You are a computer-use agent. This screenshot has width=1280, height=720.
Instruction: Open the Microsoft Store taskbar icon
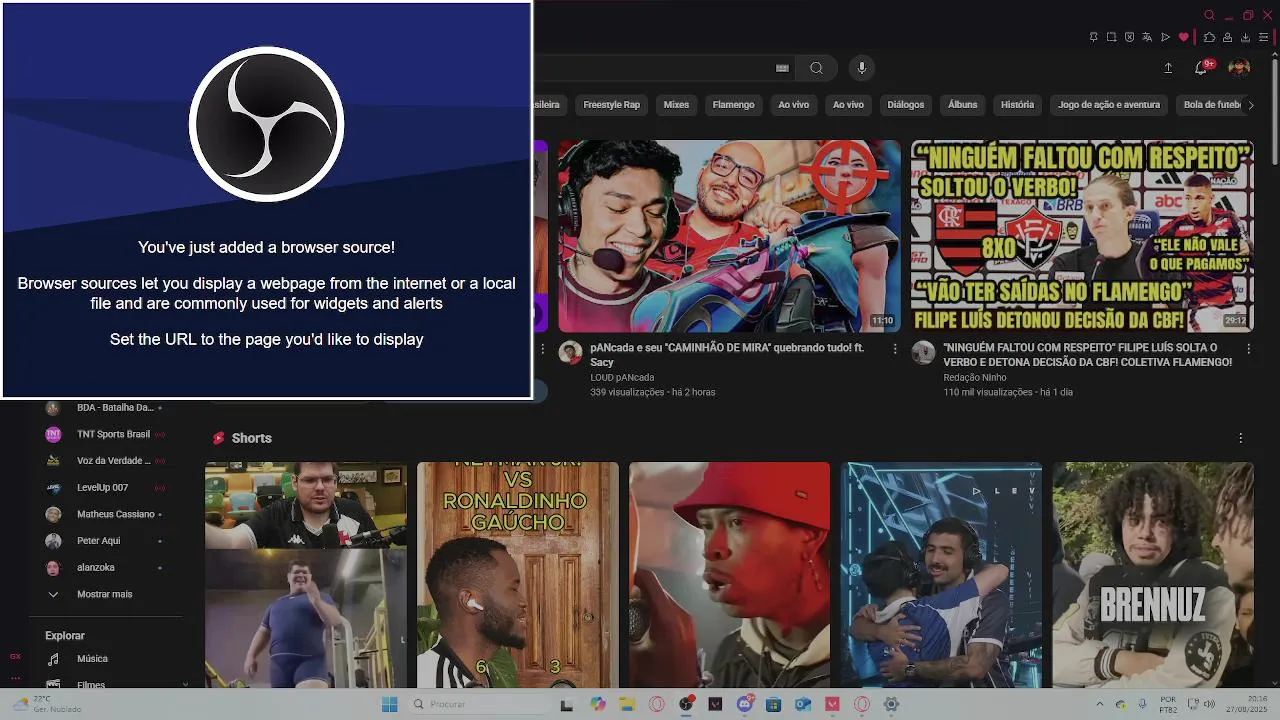point(773,704)
